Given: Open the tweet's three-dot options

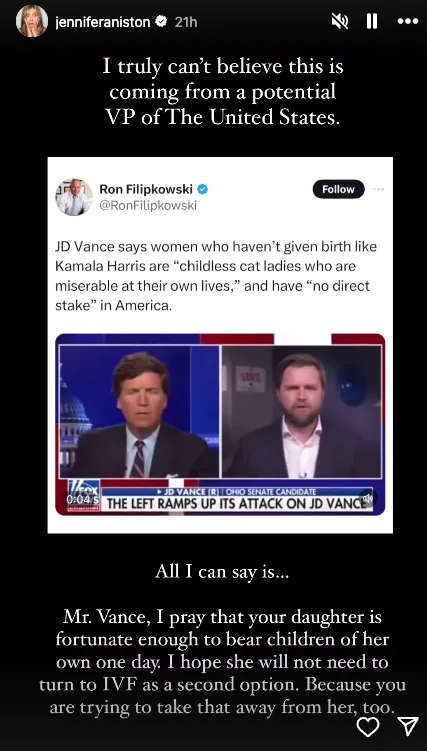Looking at the screenshot, I should click(379, 189).
